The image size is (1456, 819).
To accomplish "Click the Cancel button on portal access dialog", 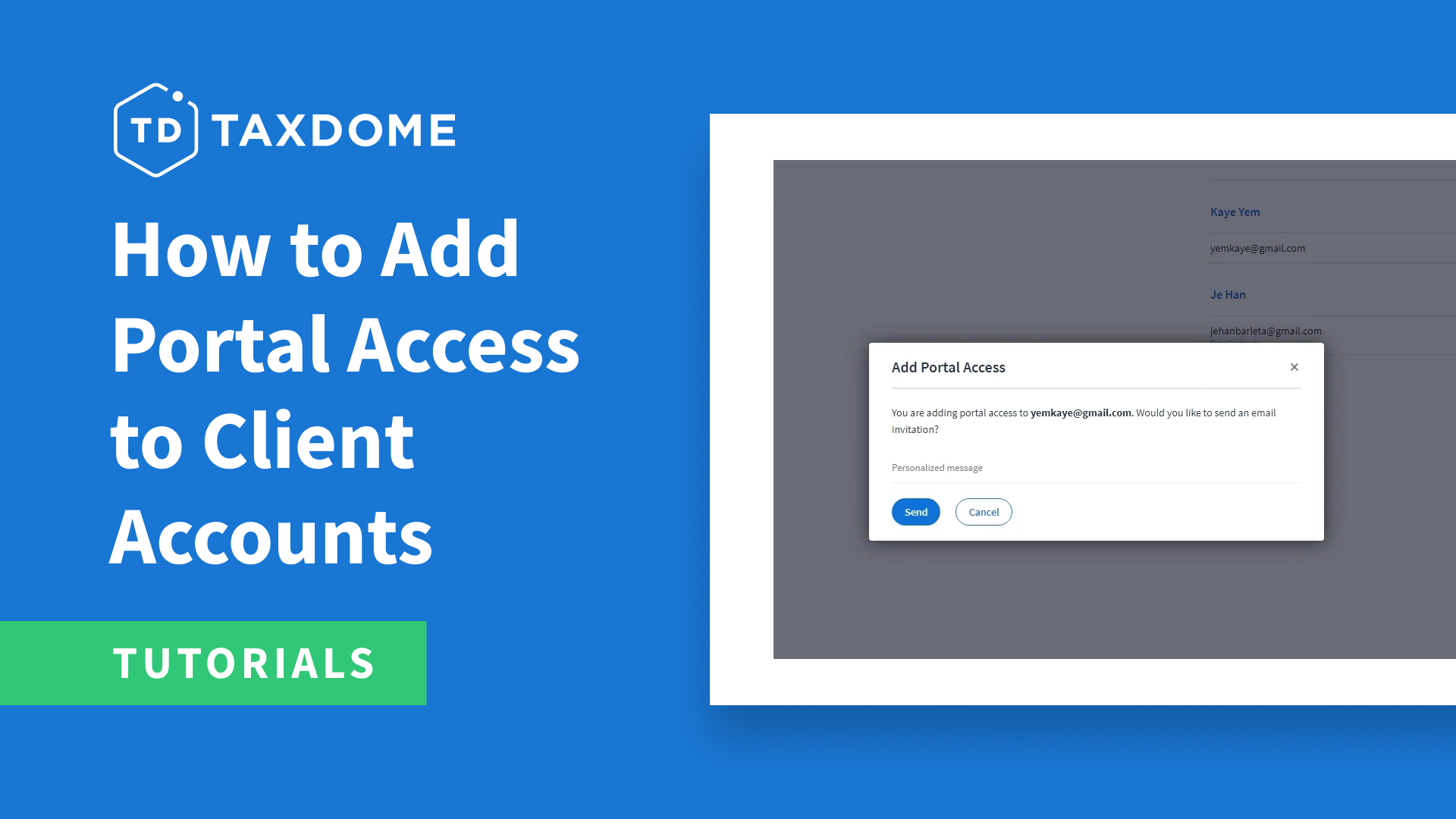I will (983, 511).
